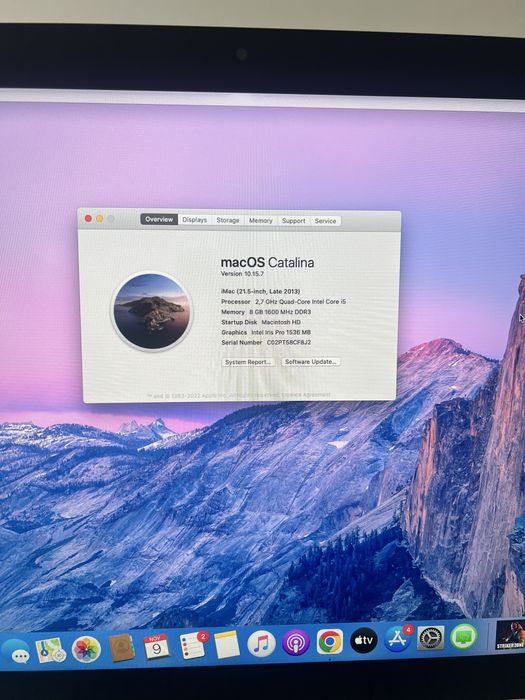525x700 pixels.
Task: Open the Service tab
Action: click(x=325, y=221)
